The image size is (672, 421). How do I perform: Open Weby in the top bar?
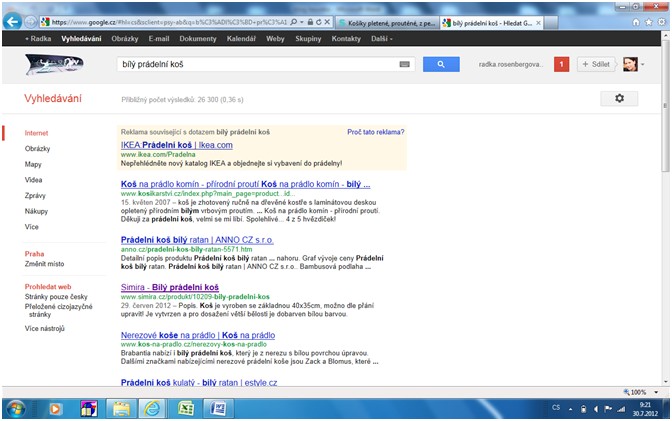[x=275, y=39]
